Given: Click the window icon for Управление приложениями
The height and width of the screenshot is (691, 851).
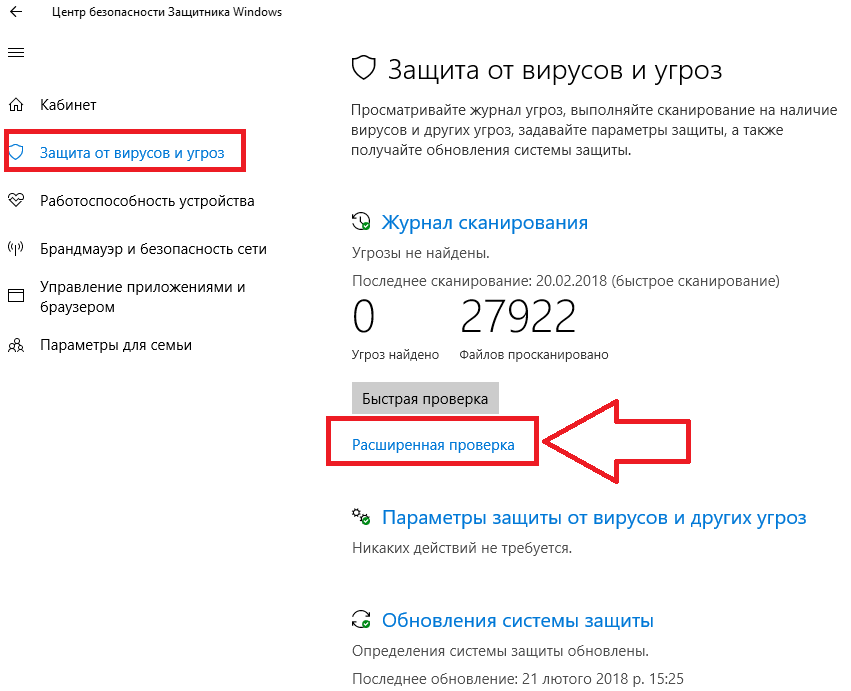Looking at the screenshot, I should tap(16, 296).
